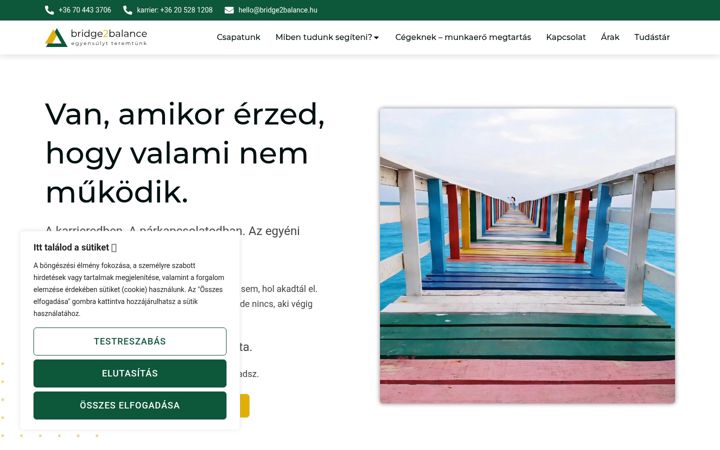Click the phone icon beside karrier number
Image resolution: width=720 pixels, height=450 pixels.
[128, 10]
